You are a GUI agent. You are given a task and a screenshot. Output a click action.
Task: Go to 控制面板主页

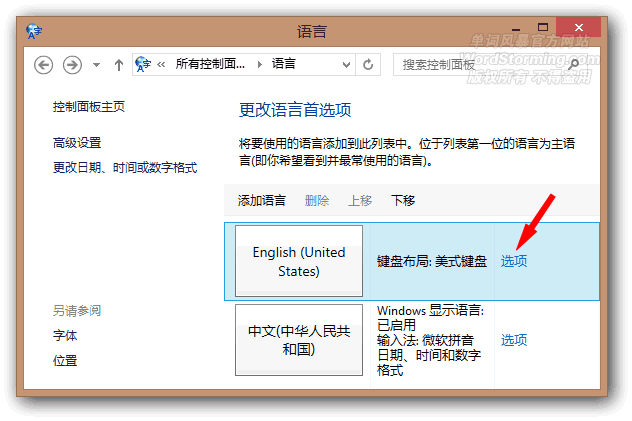pyautogui.click(x=89, y=106)
